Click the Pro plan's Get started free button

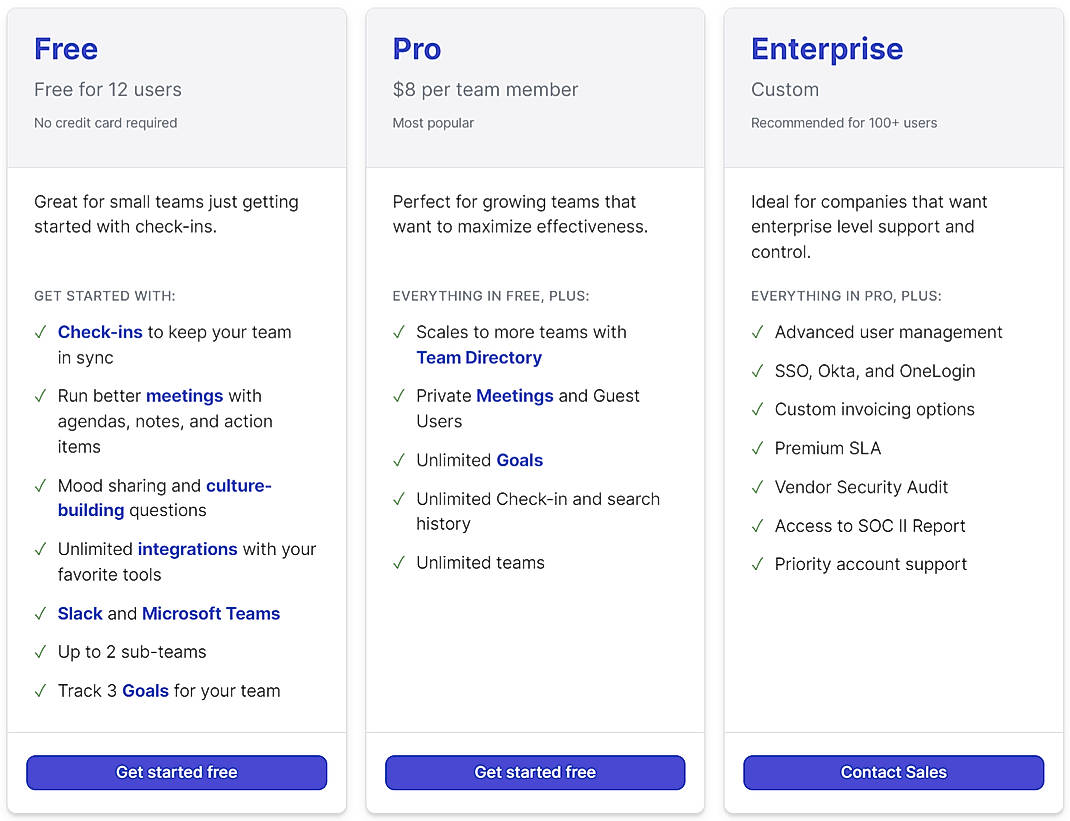[535, 772]
